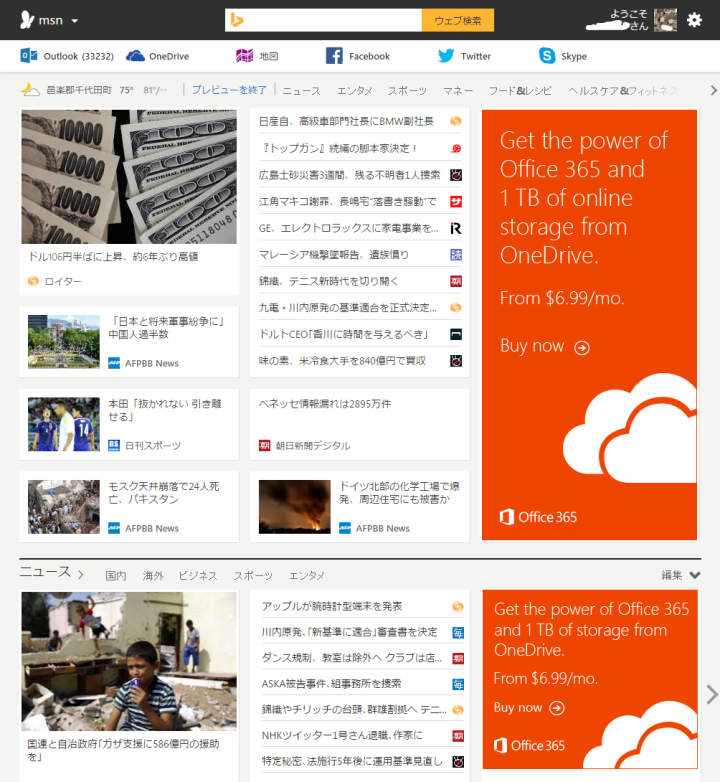The width and height of the screenshot is (720, 782).
Task: Open the 地図 maps icon
Action: [x=244, y=56]
